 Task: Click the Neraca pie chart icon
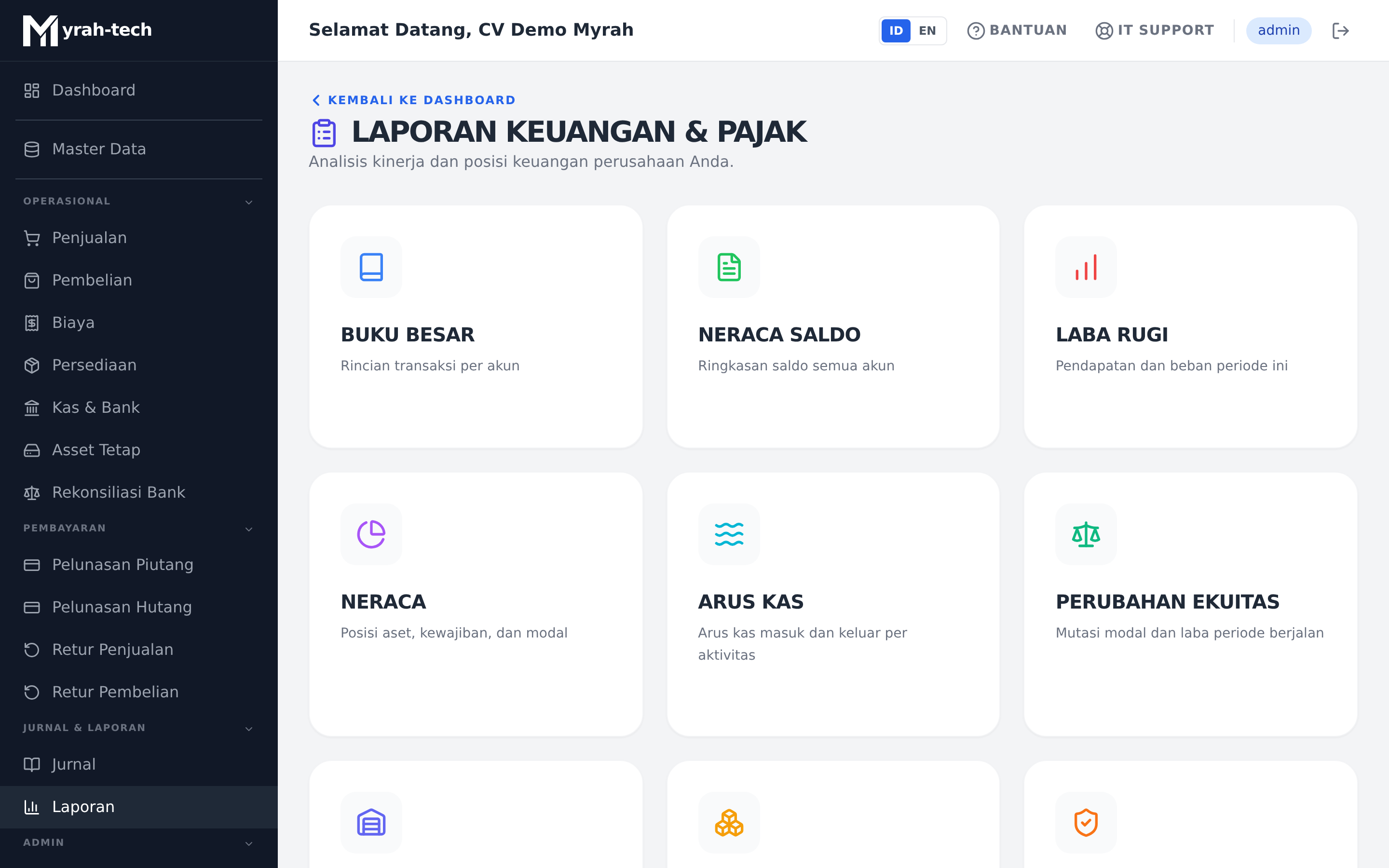point(371,534)
